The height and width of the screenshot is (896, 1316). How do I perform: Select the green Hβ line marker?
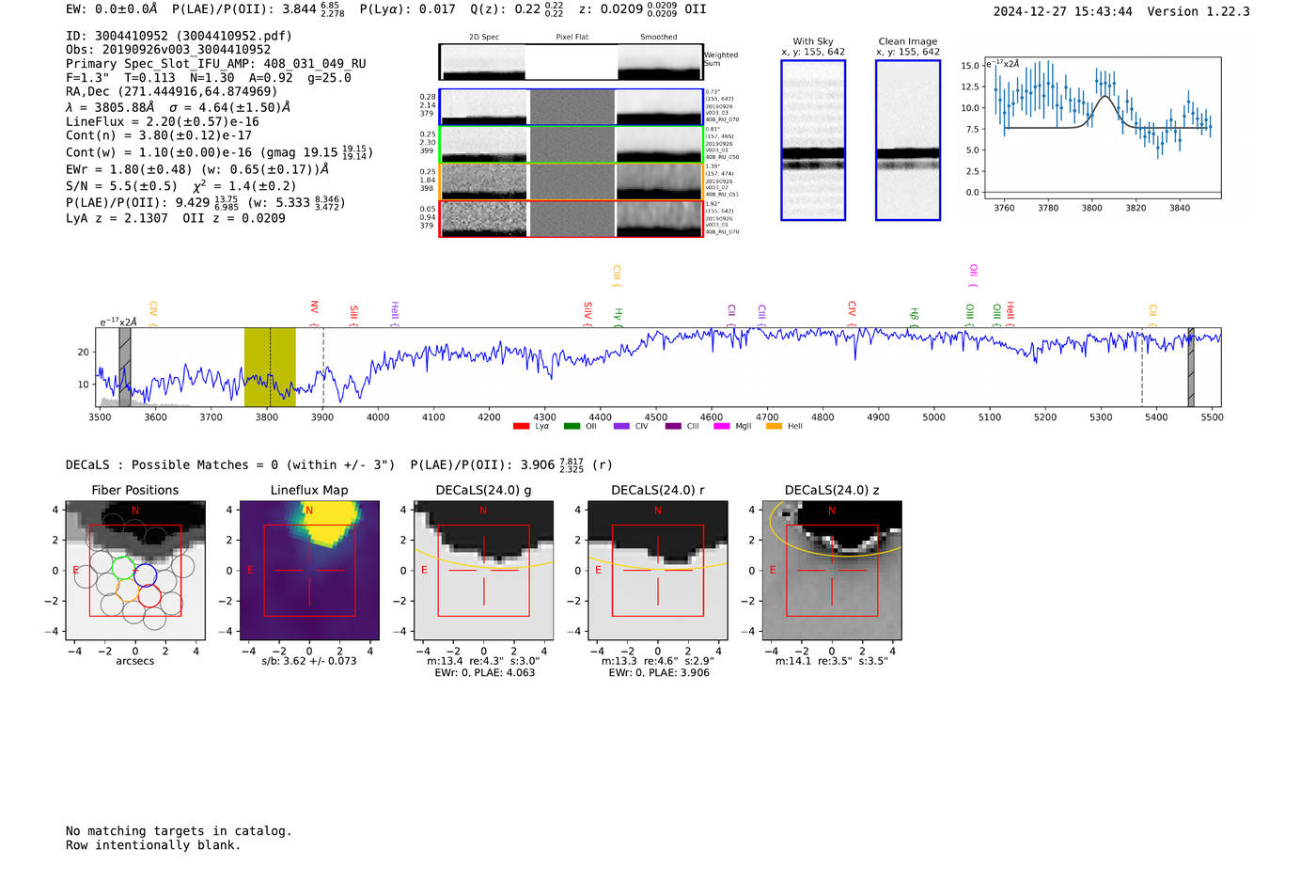pyautogui.click(x=914, y=316)
